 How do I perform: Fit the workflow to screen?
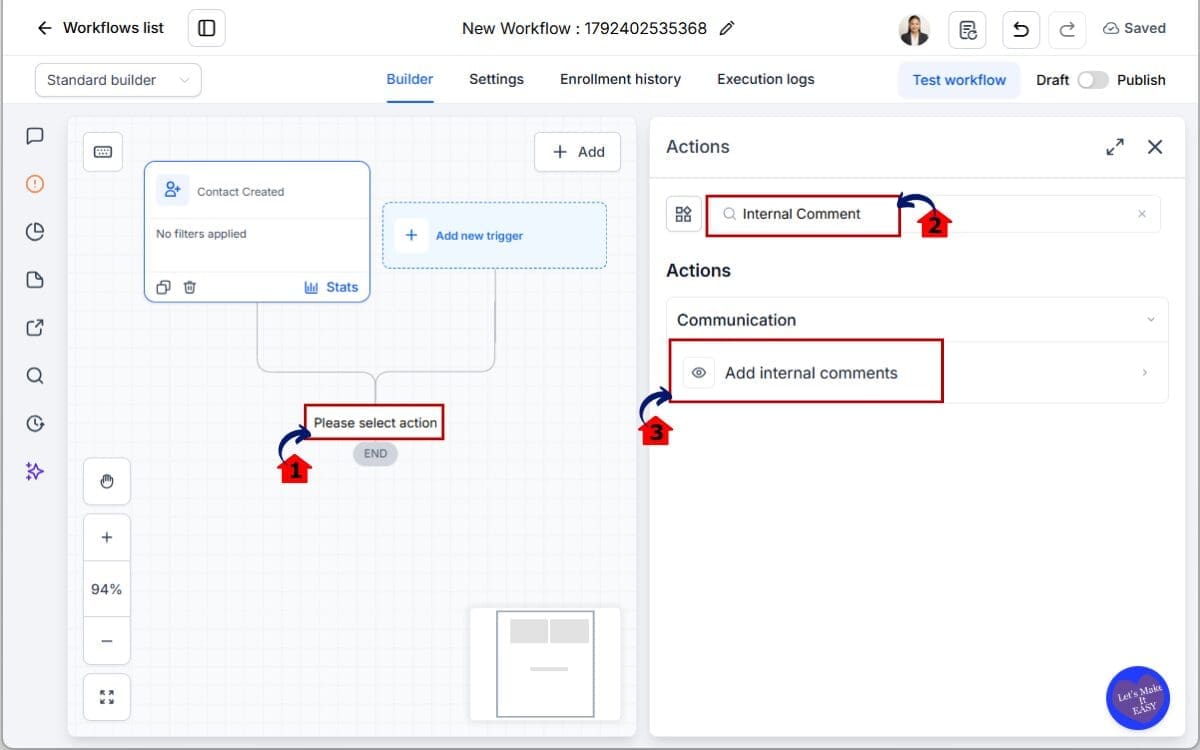107,697
